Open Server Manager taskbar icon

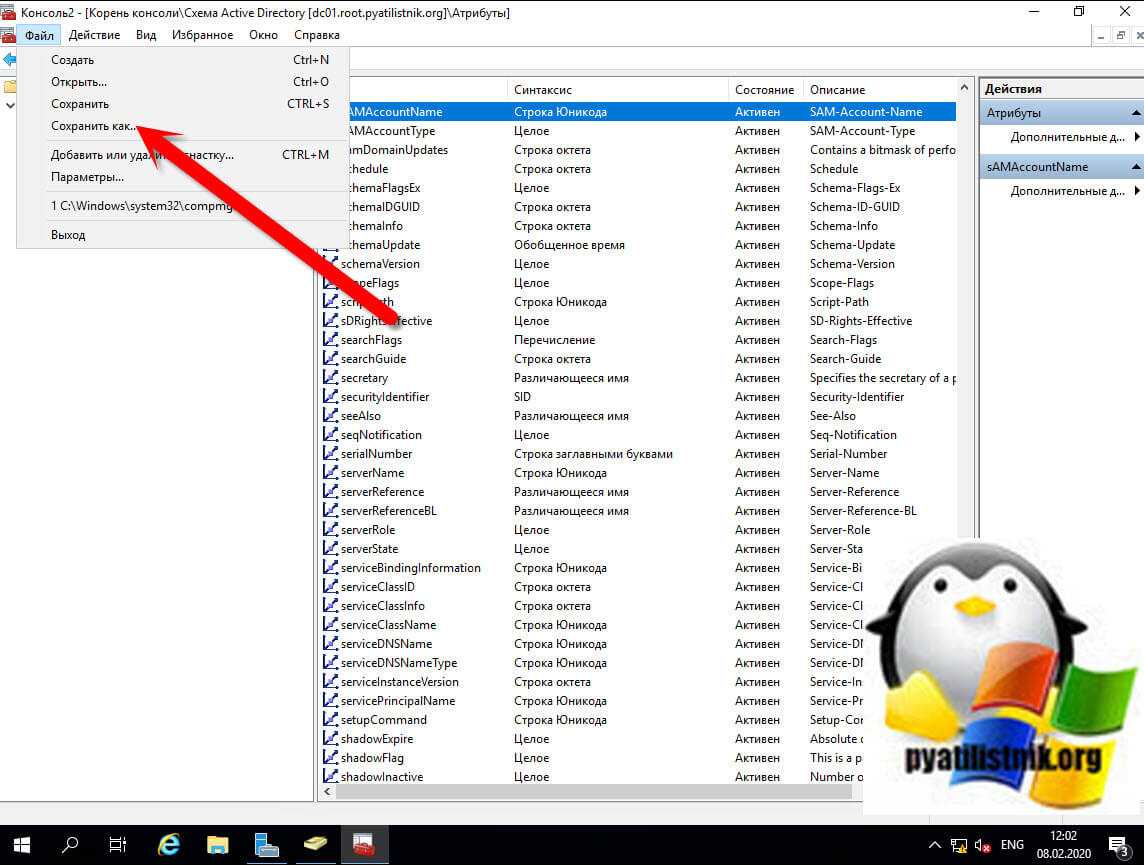point(266,845)
